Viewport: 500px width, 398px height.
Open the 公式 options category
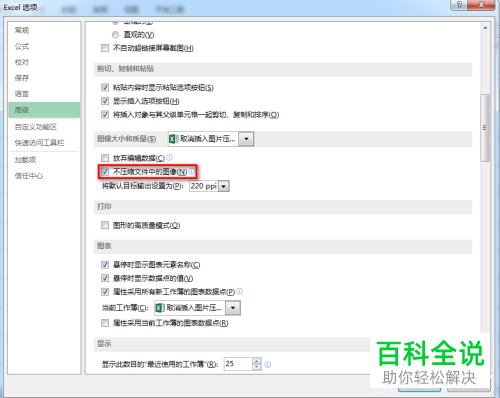click(x=22, y=46)
